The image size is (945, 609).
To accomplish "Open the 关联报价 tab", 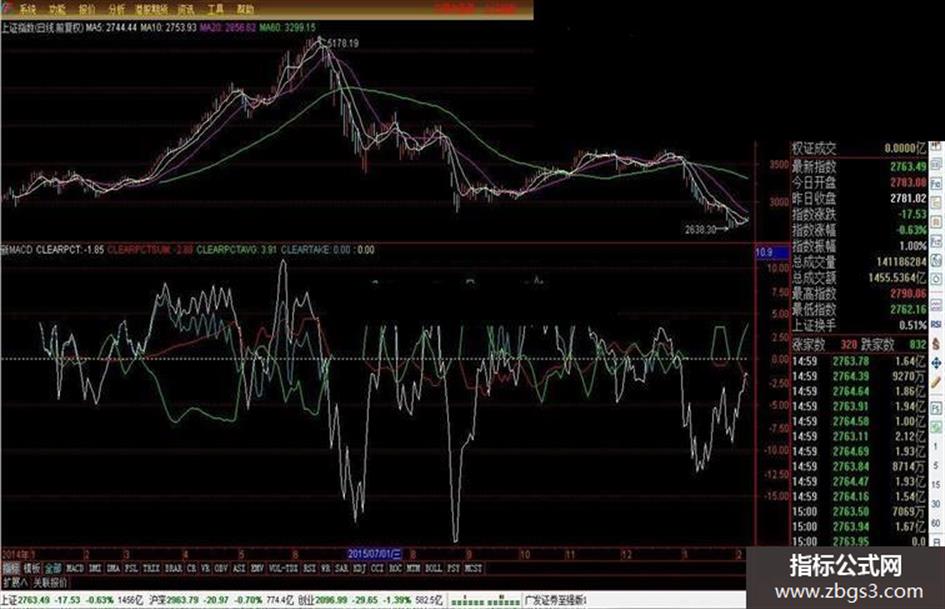I will pyautogui.click(x=50, y=582).
